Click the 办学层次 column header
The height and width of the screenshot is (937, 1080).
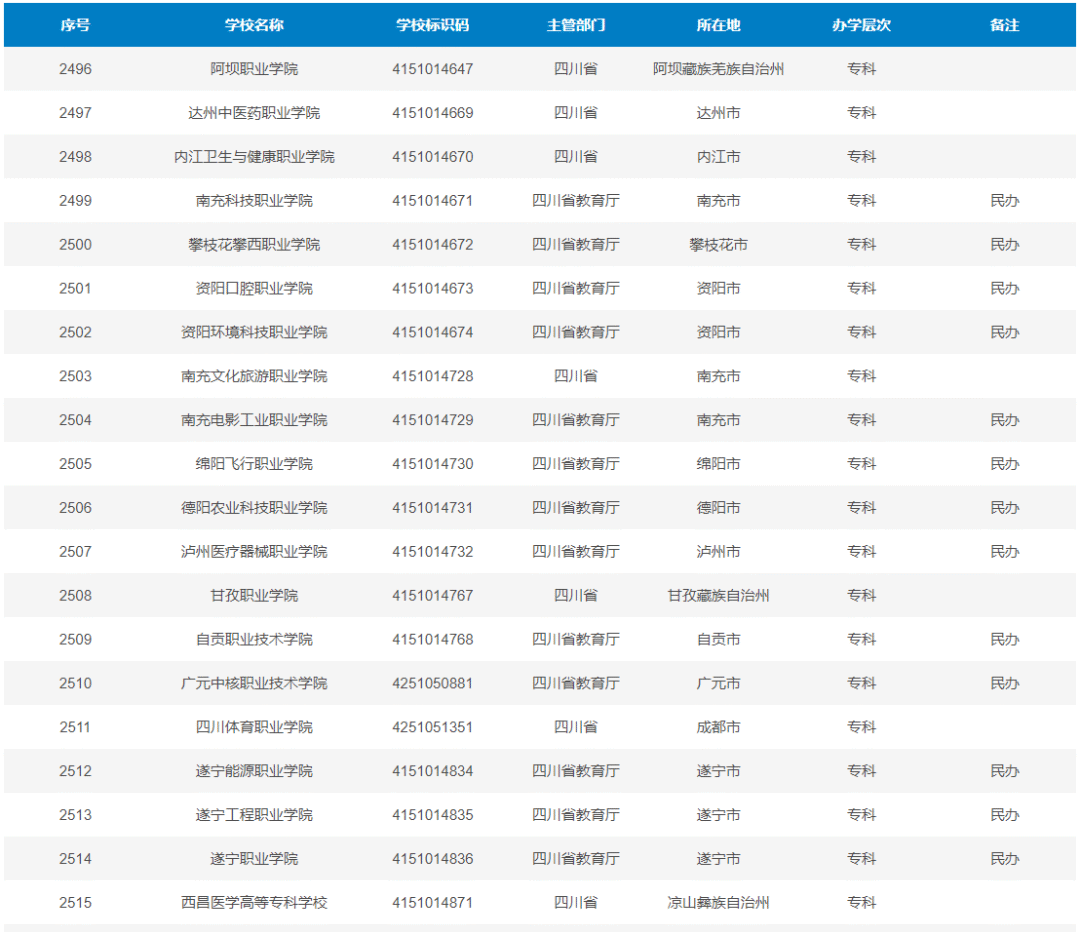(861, 25)
